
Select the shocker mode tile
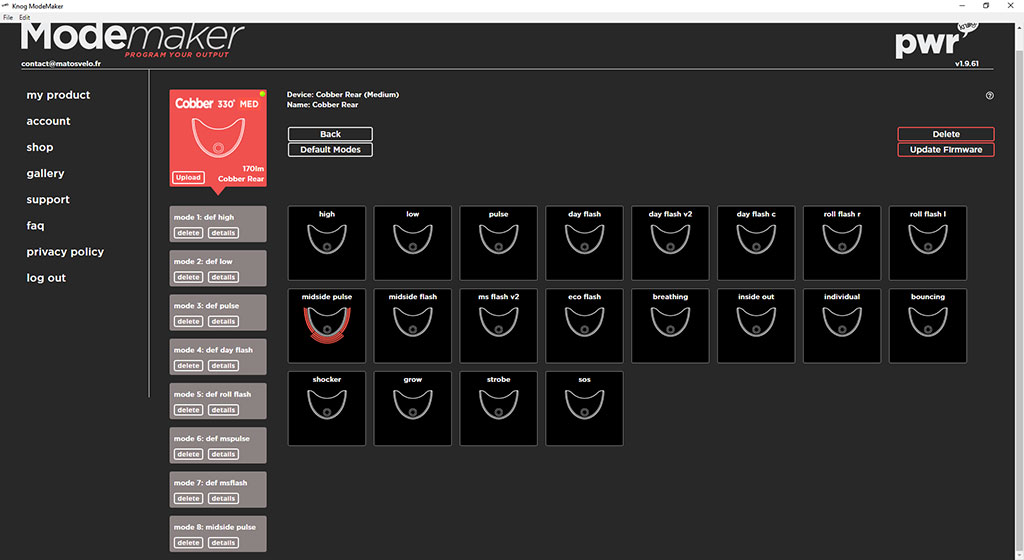point(327,409)
